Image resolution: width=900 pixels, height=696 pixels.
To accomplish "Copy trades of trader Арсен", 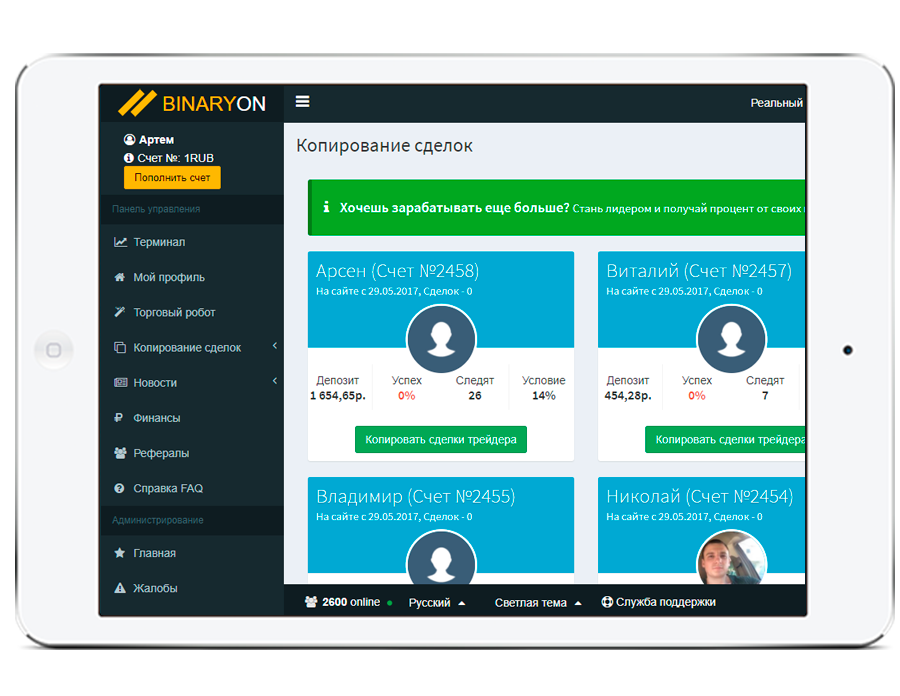I will tap(440, 440).
